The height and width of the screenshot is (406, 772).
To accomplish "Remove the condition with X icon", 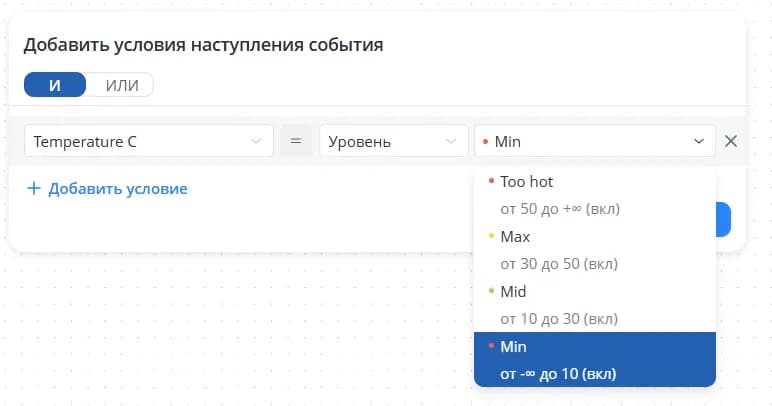I will coord(731,141).
